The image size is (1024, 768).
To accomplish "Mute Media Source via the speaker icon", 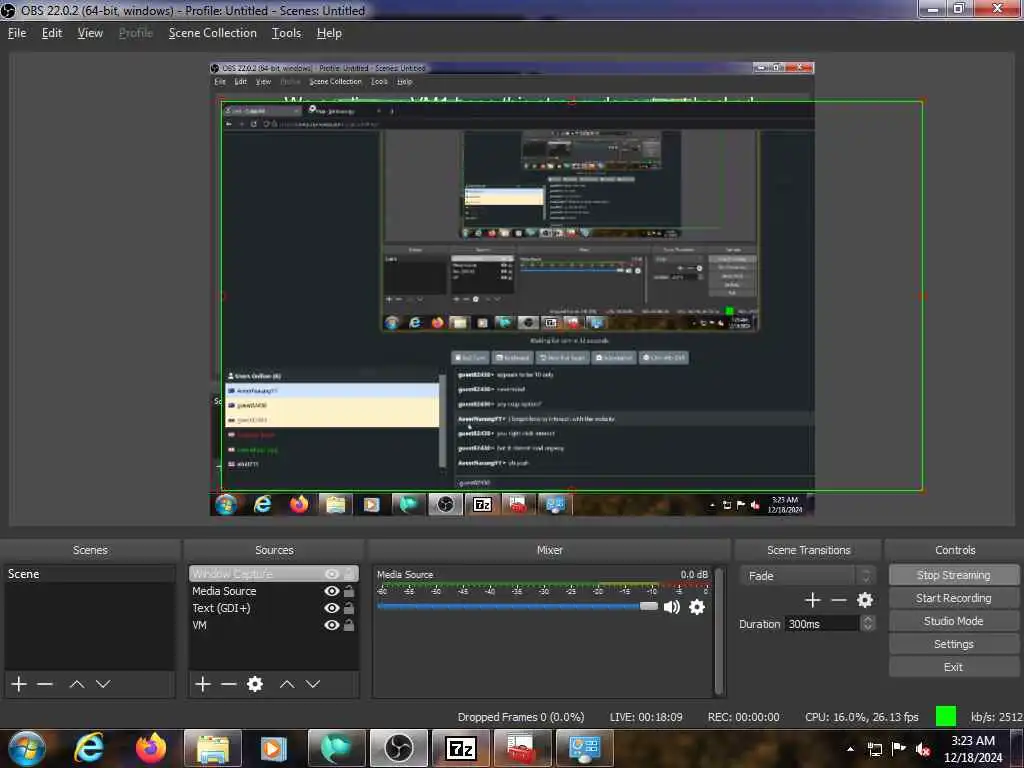I will pyautogui.click(x=671, y=607).
